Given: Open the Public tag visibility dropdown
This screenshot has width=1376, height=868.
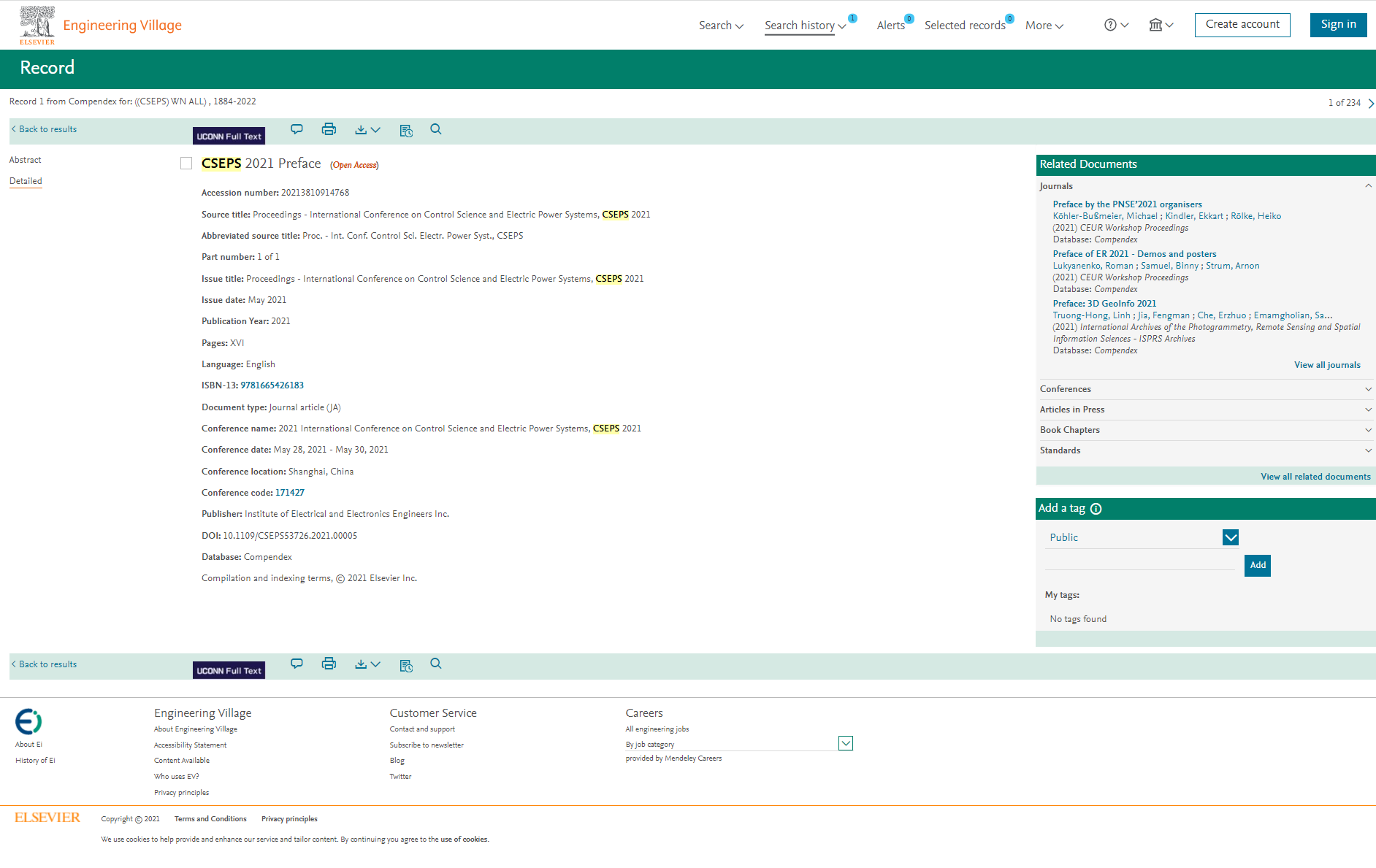Looking at the screenshot, I should coord(1230,537).
